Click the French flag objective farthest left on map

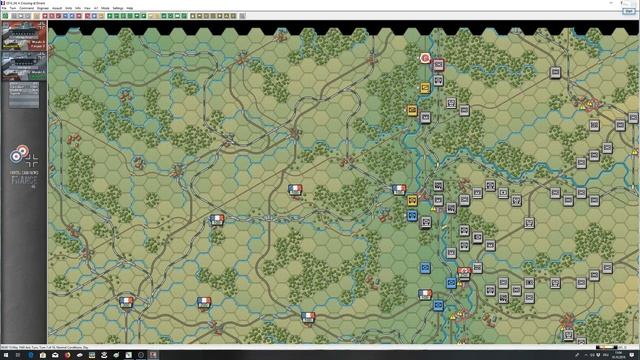126,302
